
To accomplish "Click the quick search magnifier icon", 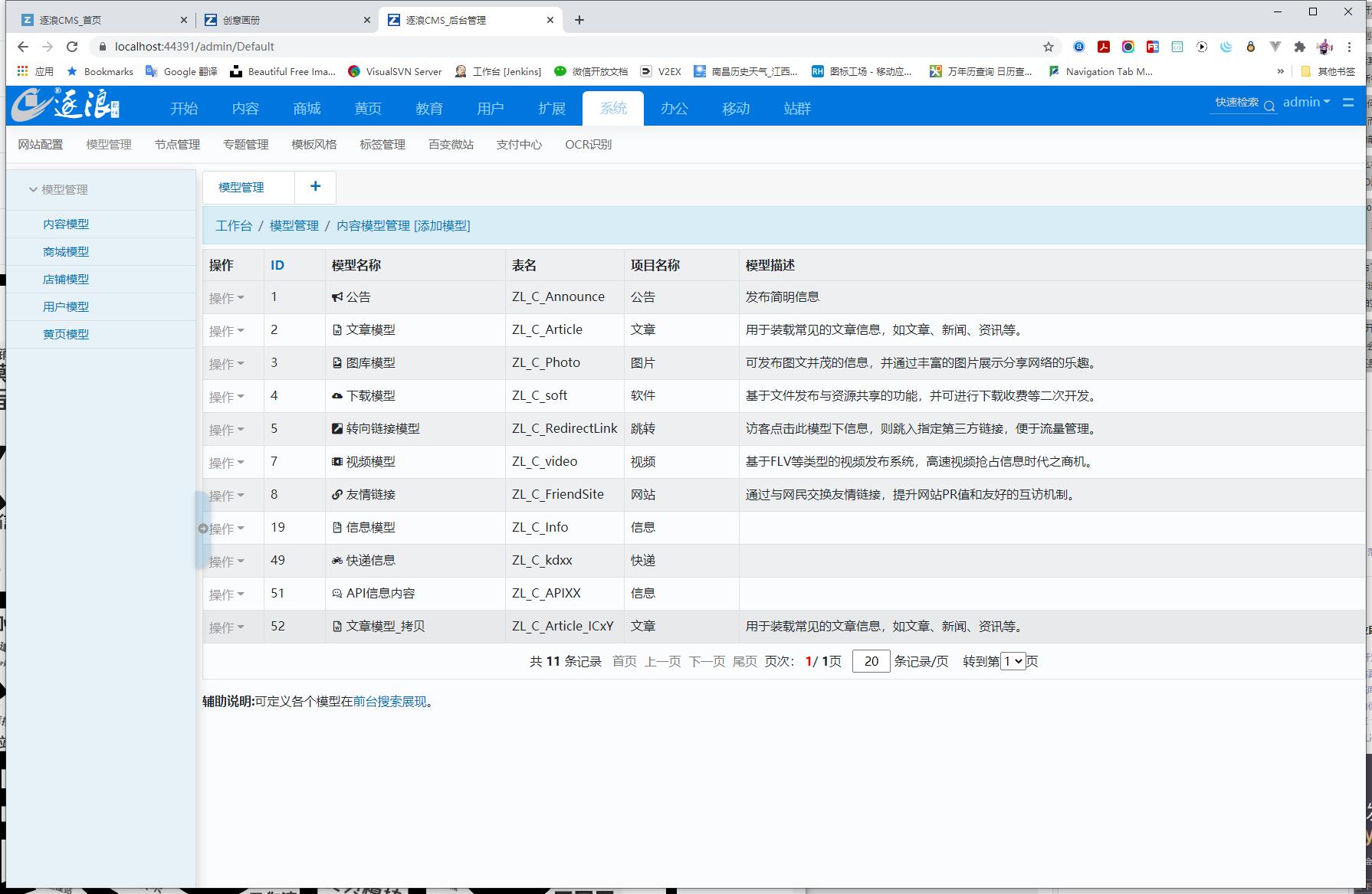I will click(1269, 106).
